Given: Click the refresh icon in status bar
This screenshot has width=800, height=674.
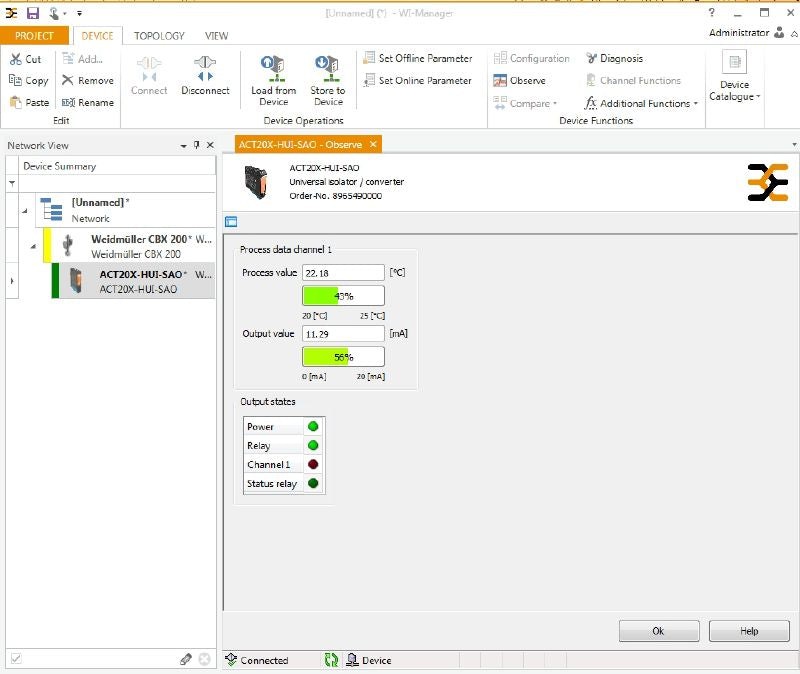Looking at the screenshot, I should (x=331, y=660).
